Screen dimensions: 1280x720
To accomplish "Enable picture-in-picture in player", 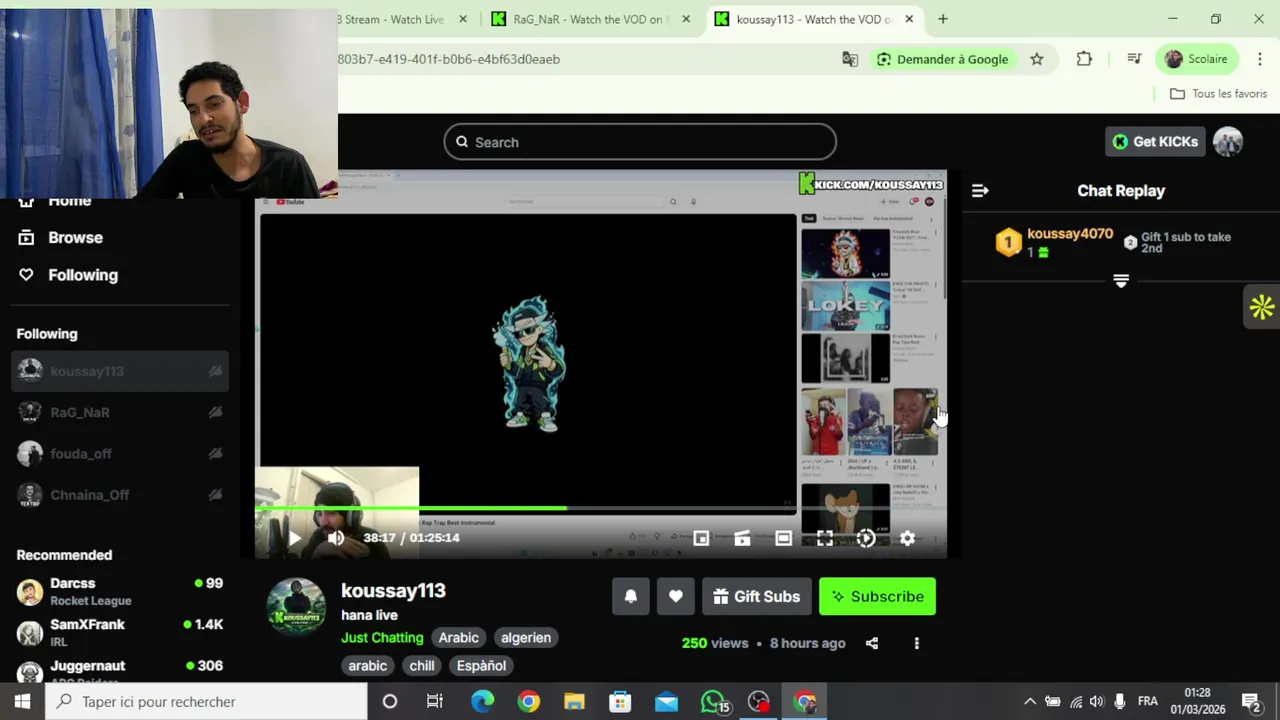I will pos(701,538).
